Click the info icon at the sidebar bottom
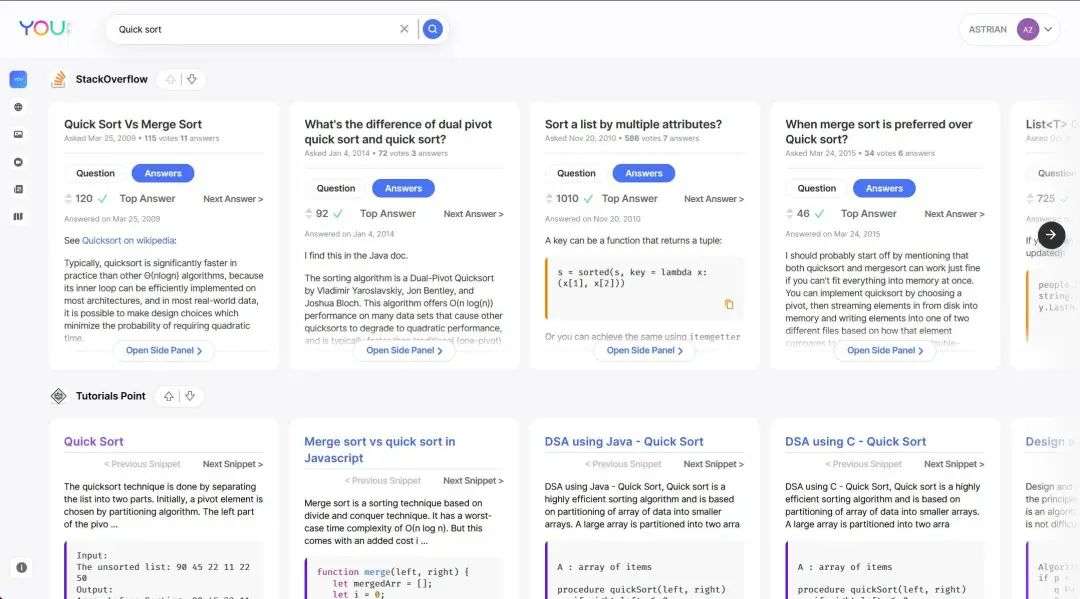 (x=21, y=568)
